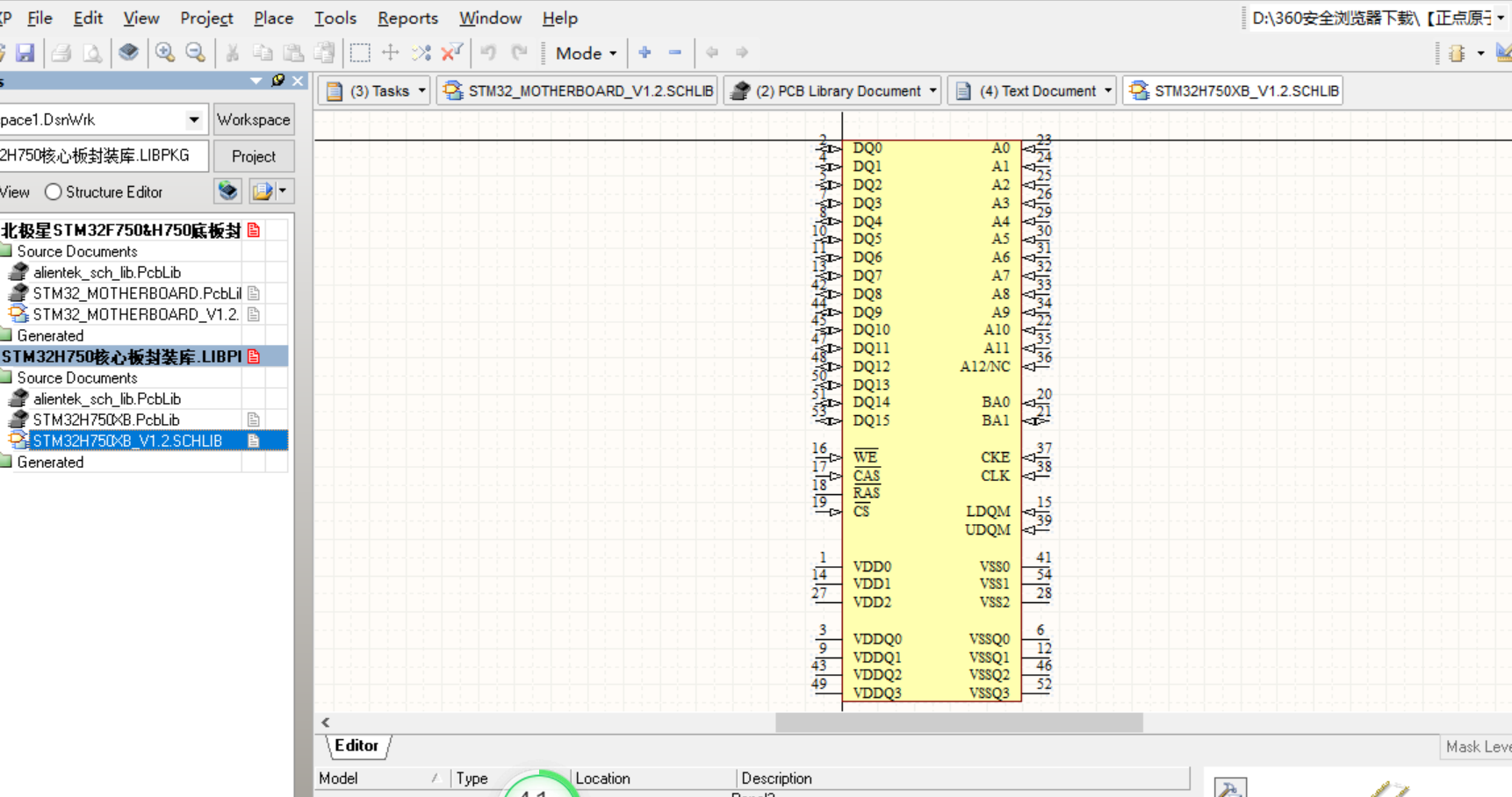
Task: Open the dropdown next to project options icon
Action: coord(282,191)
